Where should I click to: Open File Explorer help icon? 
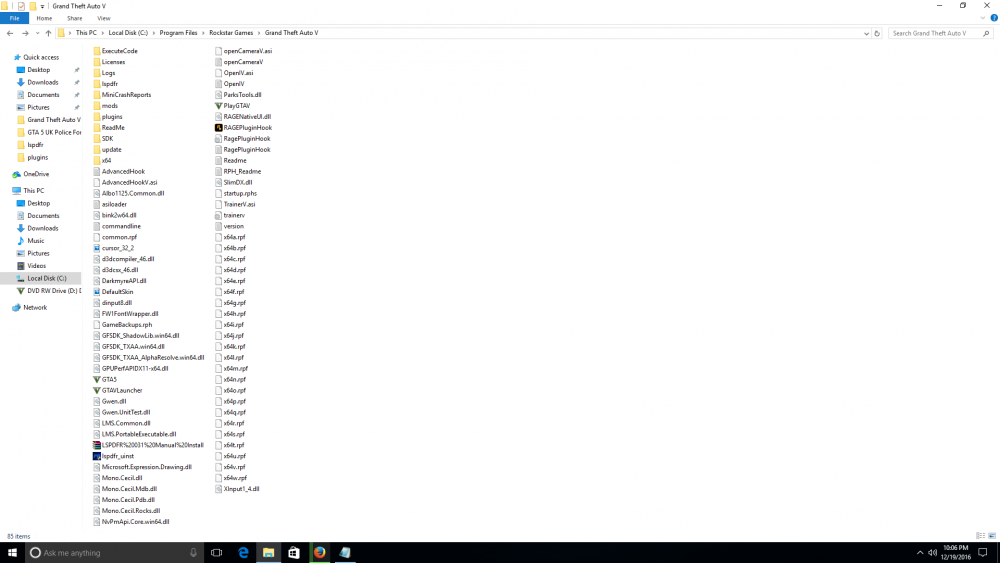[x=994, y=18]
